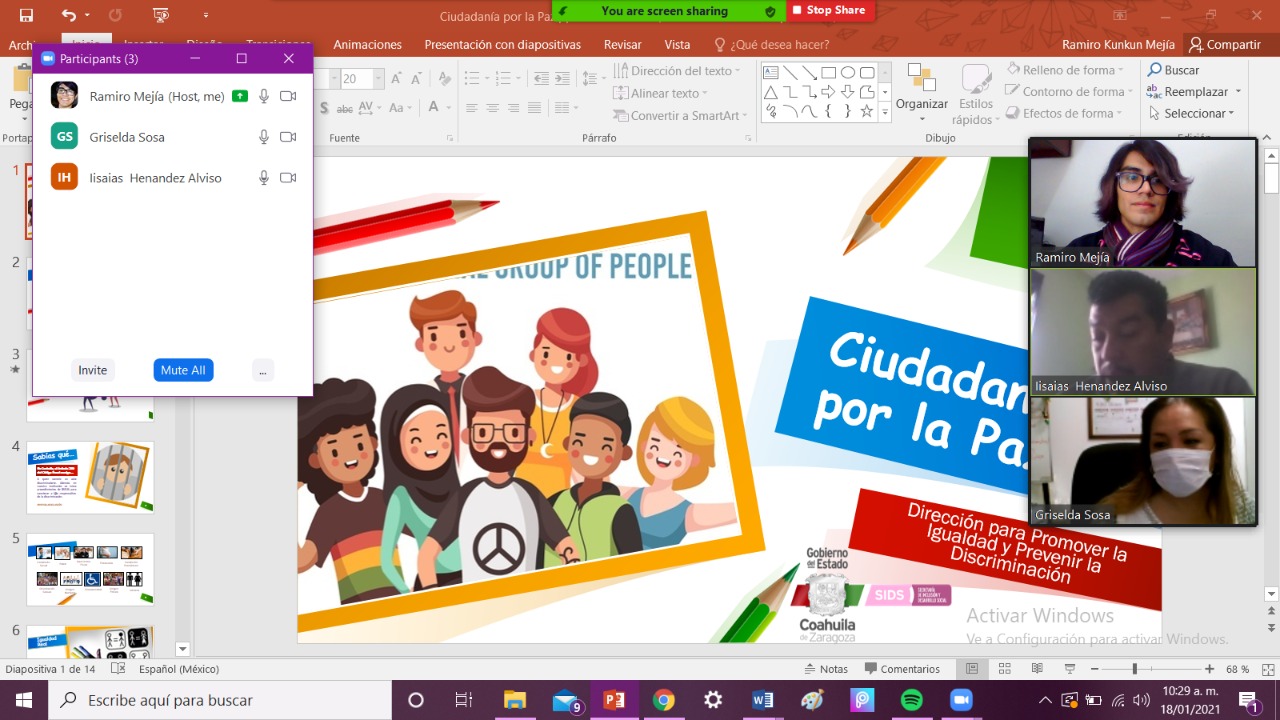This screenshot has width=1280, height=720.
Task: Open the Animaciones ribbon tab
Action: (x=367, y=44)
